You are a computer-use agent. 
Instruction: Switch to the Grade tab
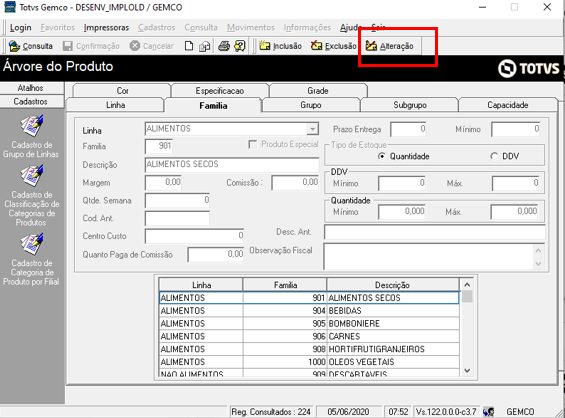point(318,90)
